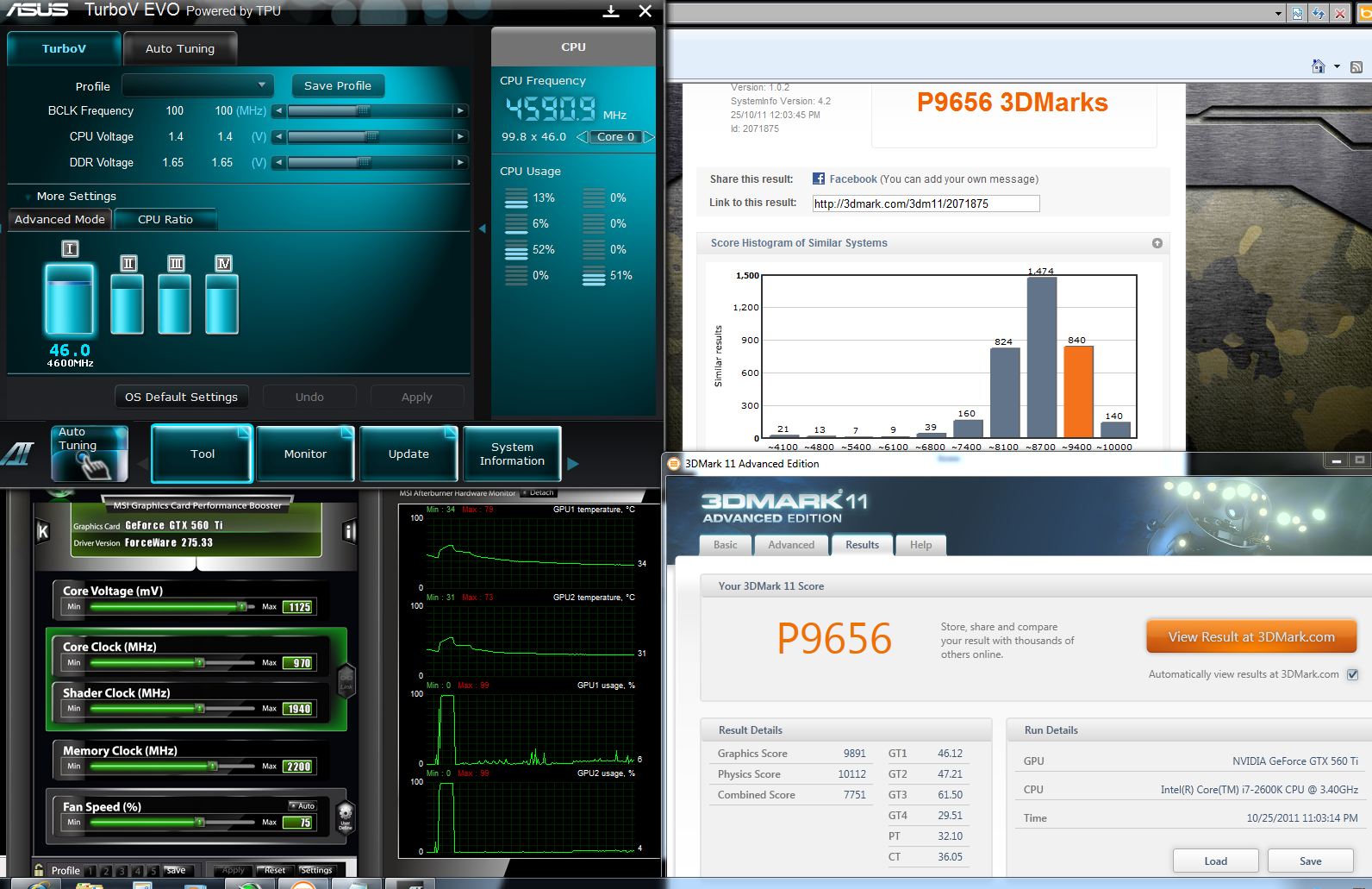
Task: Collapse Score Histogram section arrow
Action: 1157,243
